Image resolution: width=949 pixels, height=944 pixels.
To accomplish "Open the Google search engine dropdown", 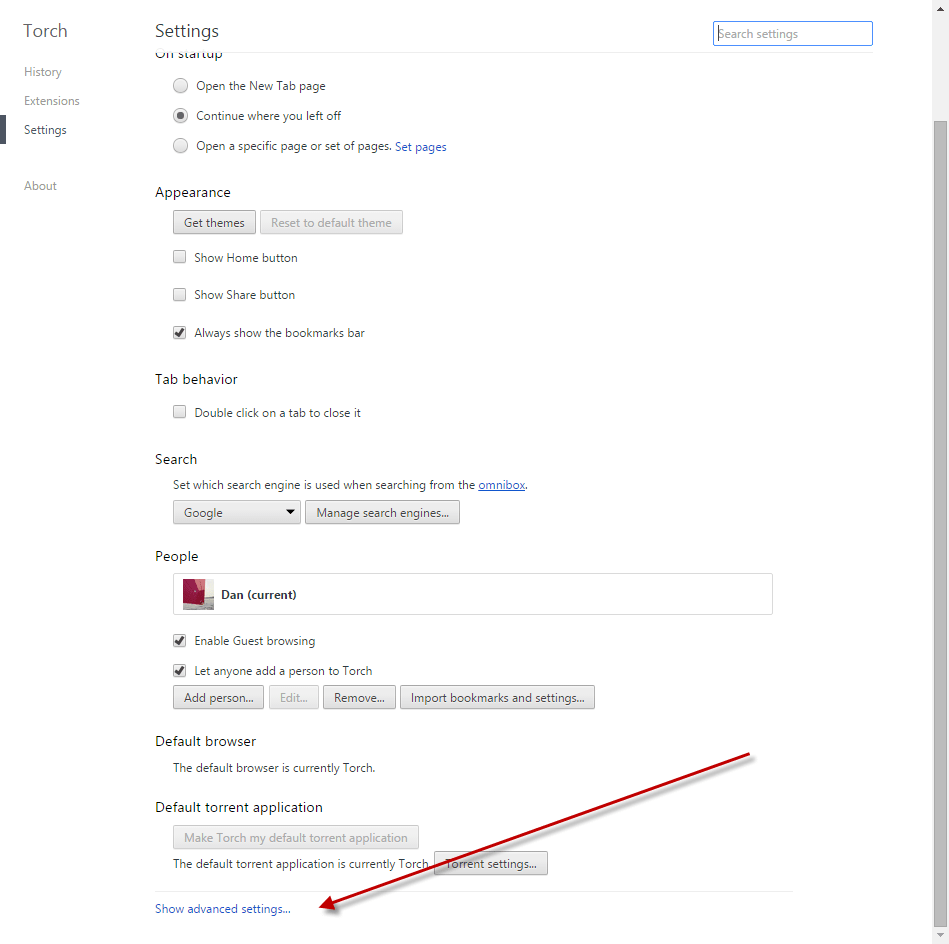I will pos(237,513).
